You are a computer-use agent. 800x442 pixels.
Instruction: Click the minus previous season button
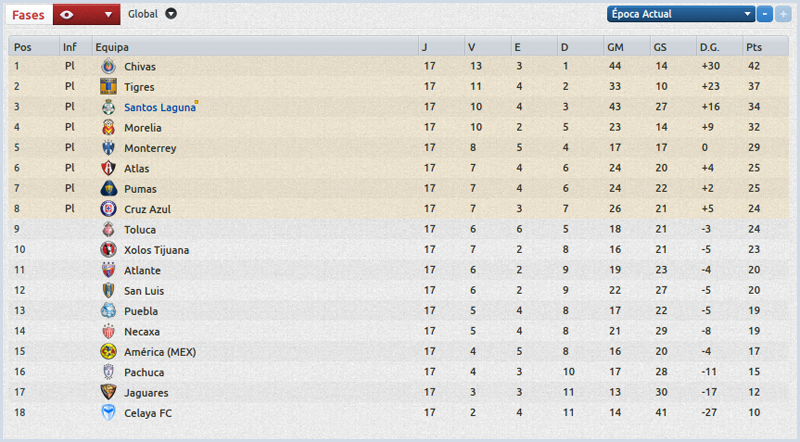coord(765,14)
